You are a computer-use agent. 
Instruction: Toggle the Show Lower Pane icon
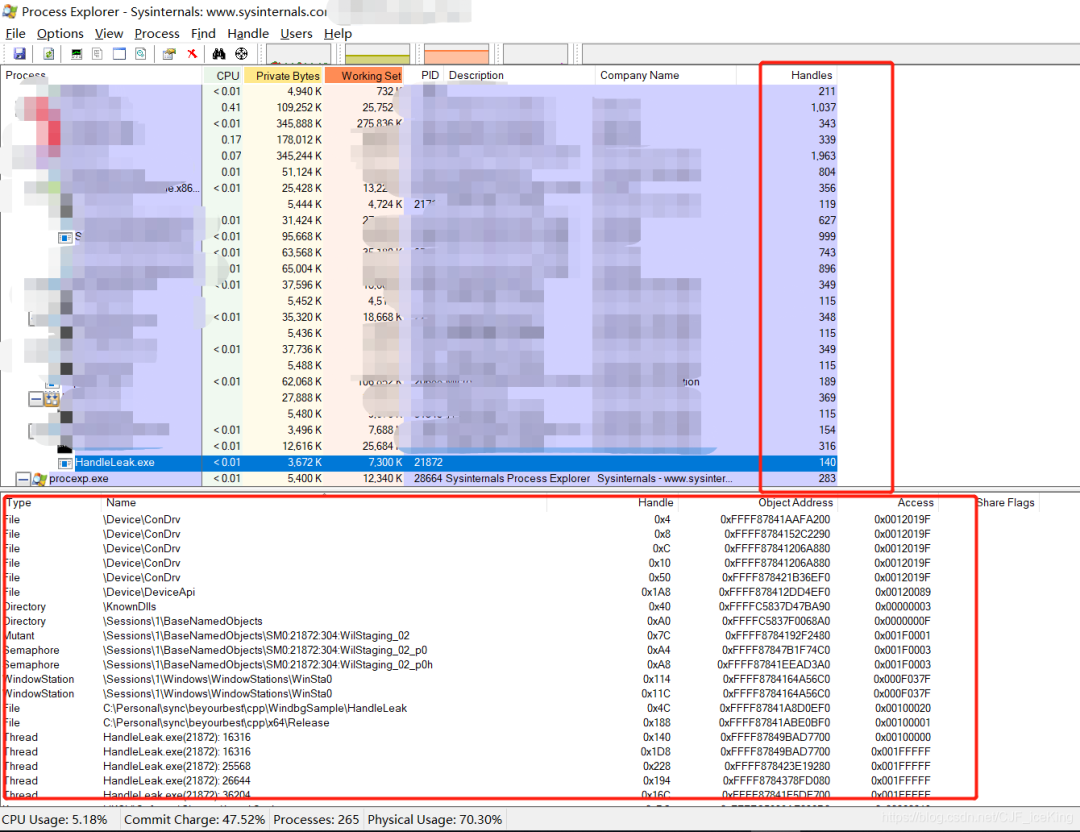(x=119, y=54)
